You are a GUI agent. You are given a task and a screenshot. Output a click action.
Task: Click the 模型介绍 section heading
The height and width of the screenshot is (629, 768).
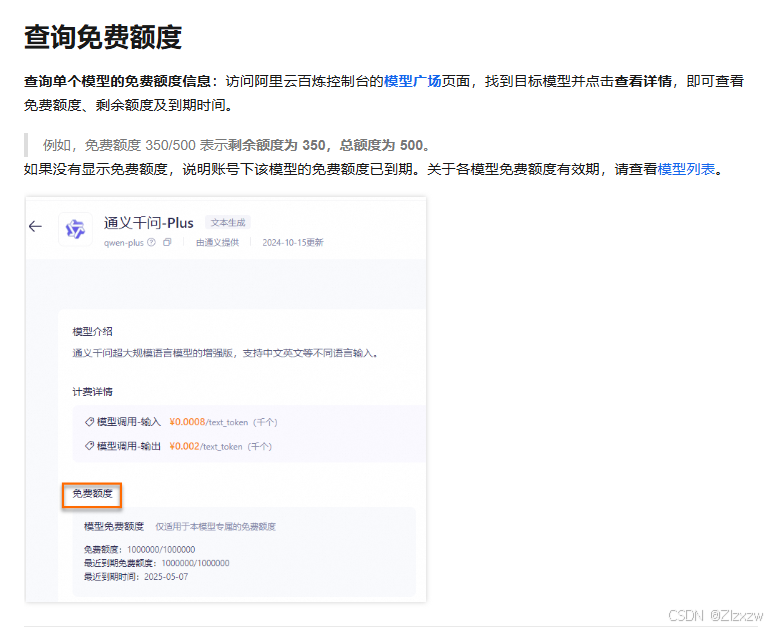point(93,332)
